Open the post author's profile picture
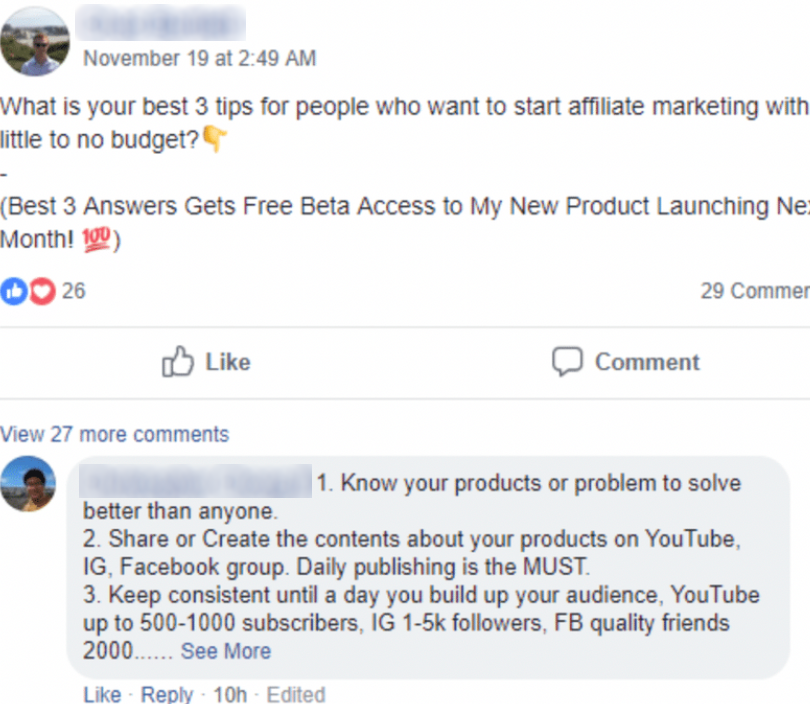The height and width of the screenshot is (704, 810). pyautogui.click(x=35, y=42)
